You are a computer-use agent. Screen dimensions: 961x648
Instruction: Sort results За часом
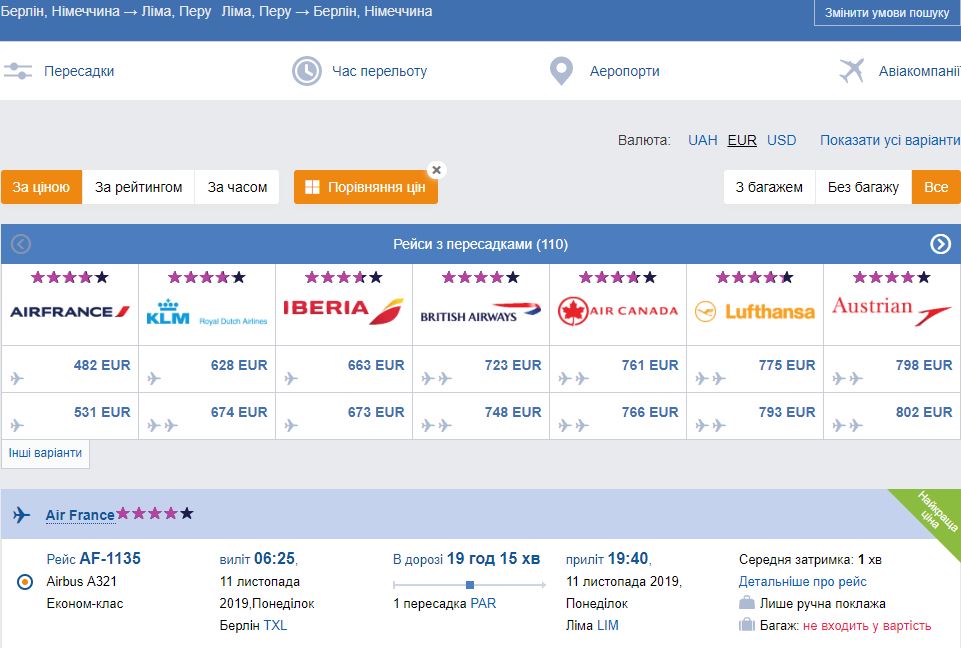point(237,187)
